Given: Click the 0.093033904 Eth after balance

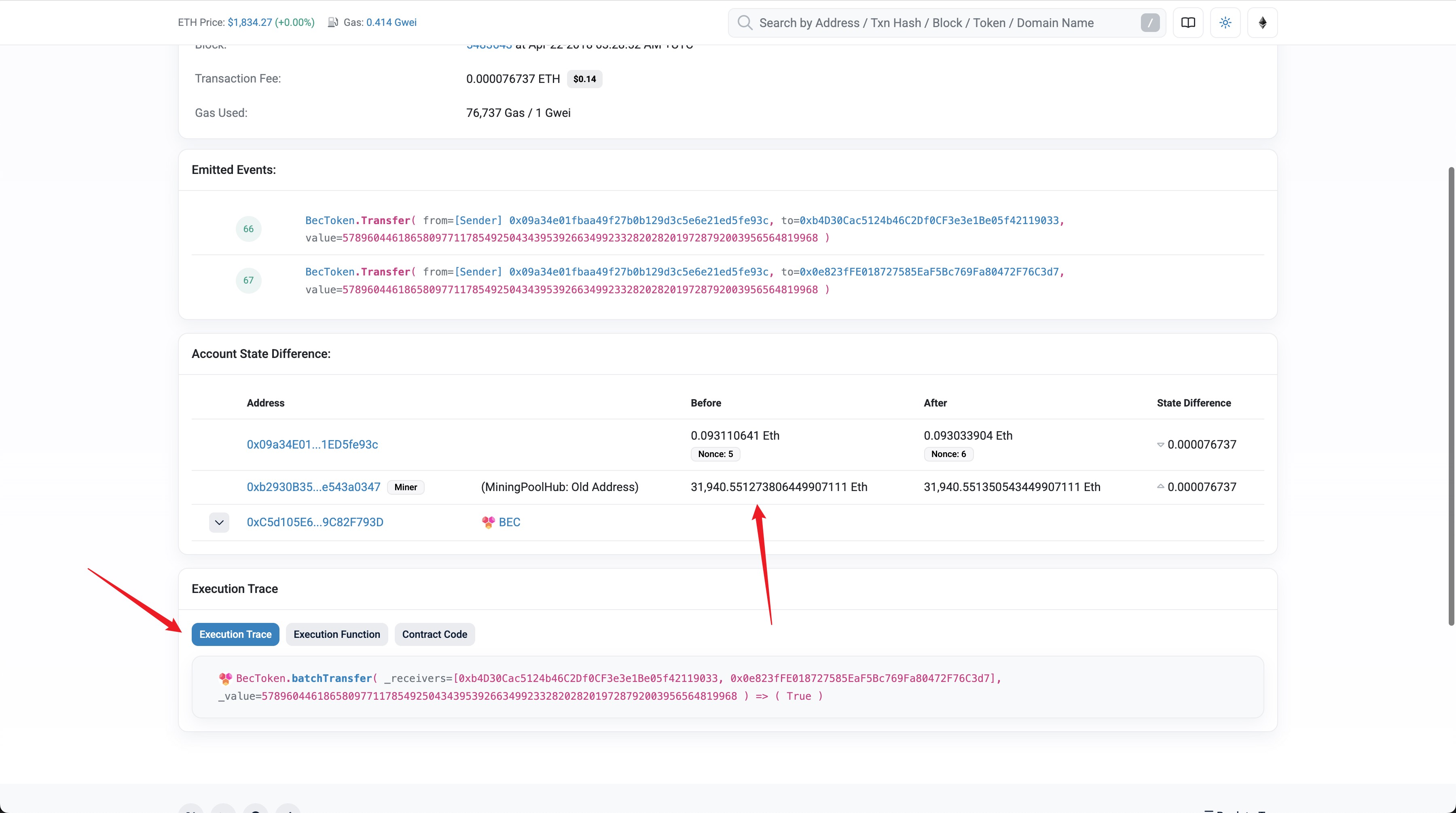Looking at the screenshot, I should pyautogui.click(x=968, y=436).
